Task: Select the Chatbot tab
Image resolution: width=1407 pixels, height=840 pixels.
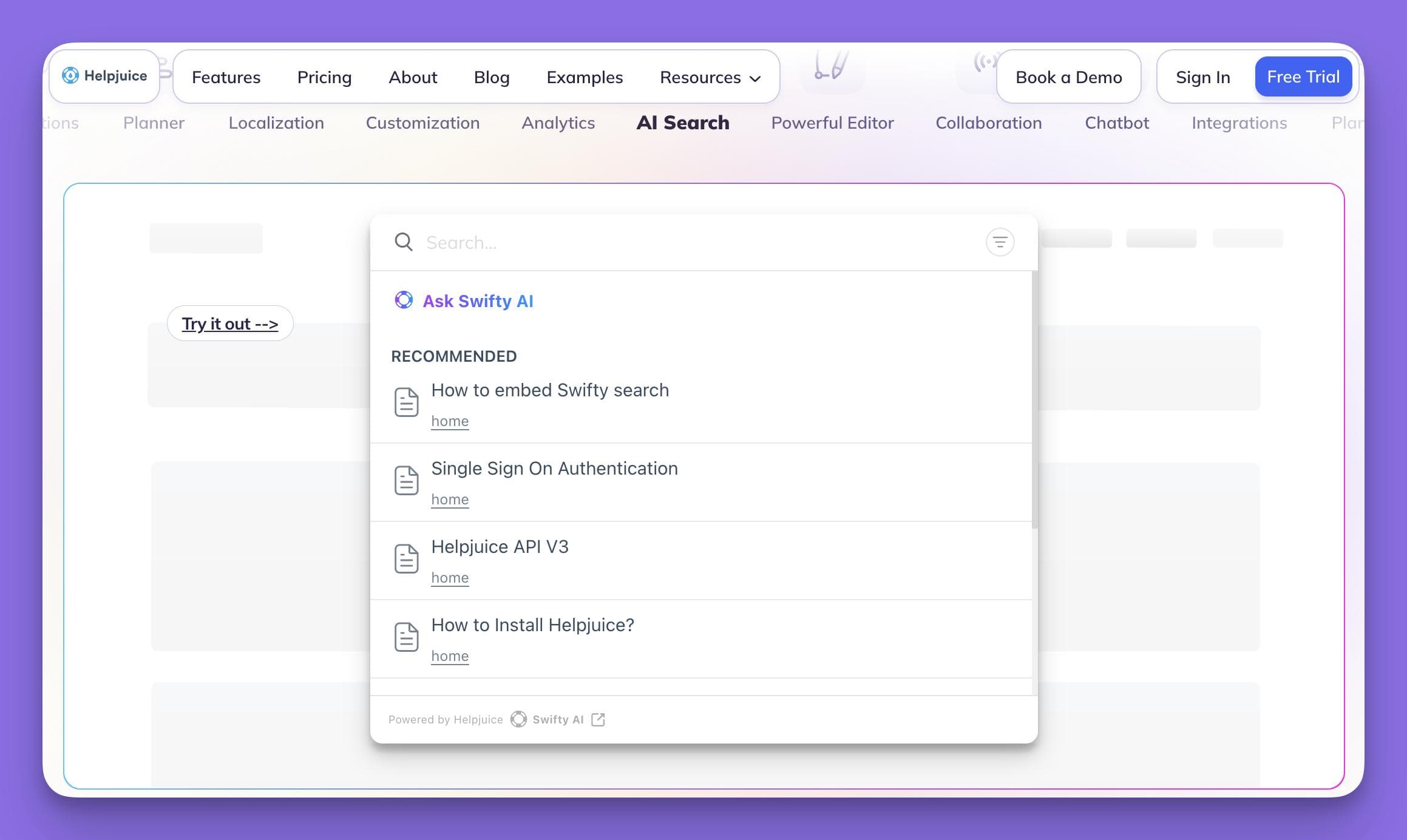Action: (1116, 123)
